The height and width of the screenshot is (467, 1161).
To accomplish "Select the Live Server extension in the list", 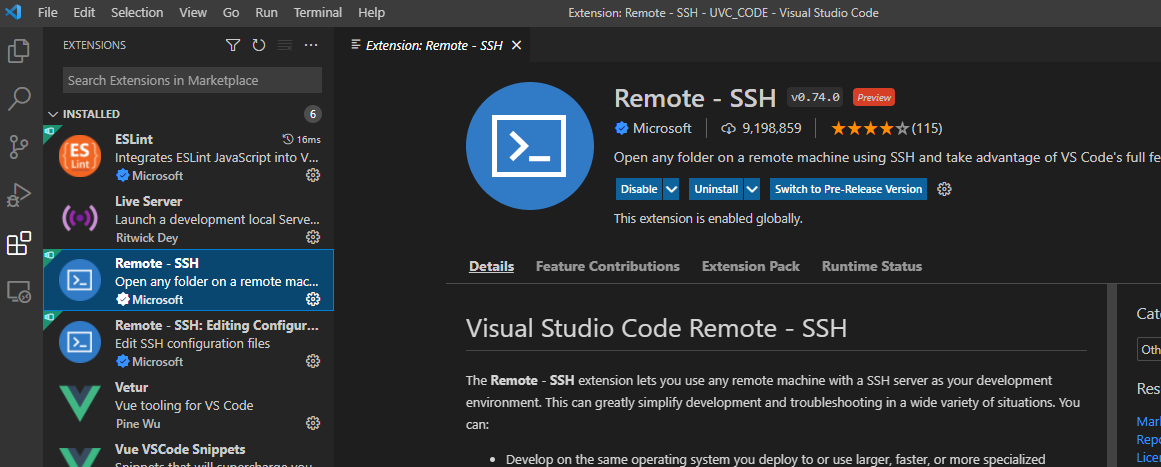I will [x=189, y=218].
